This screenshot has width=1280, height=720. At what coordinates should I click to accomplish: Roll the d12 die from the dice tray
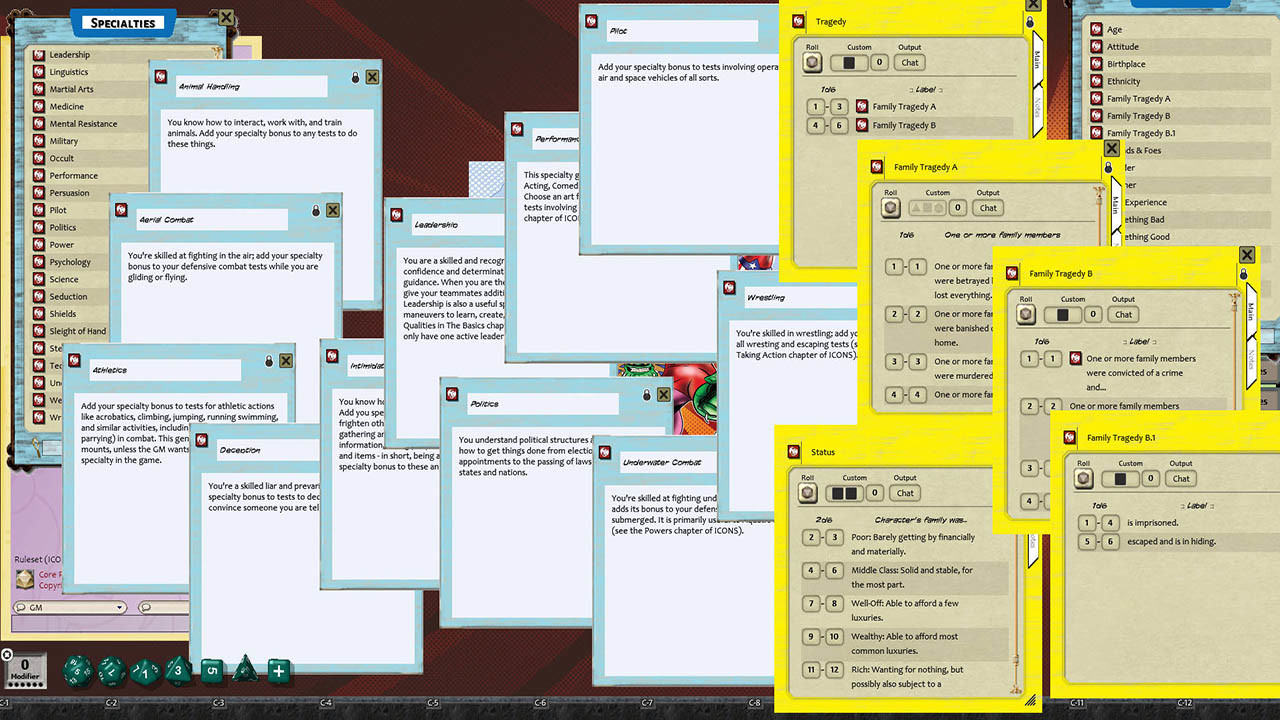click(111, 671)
